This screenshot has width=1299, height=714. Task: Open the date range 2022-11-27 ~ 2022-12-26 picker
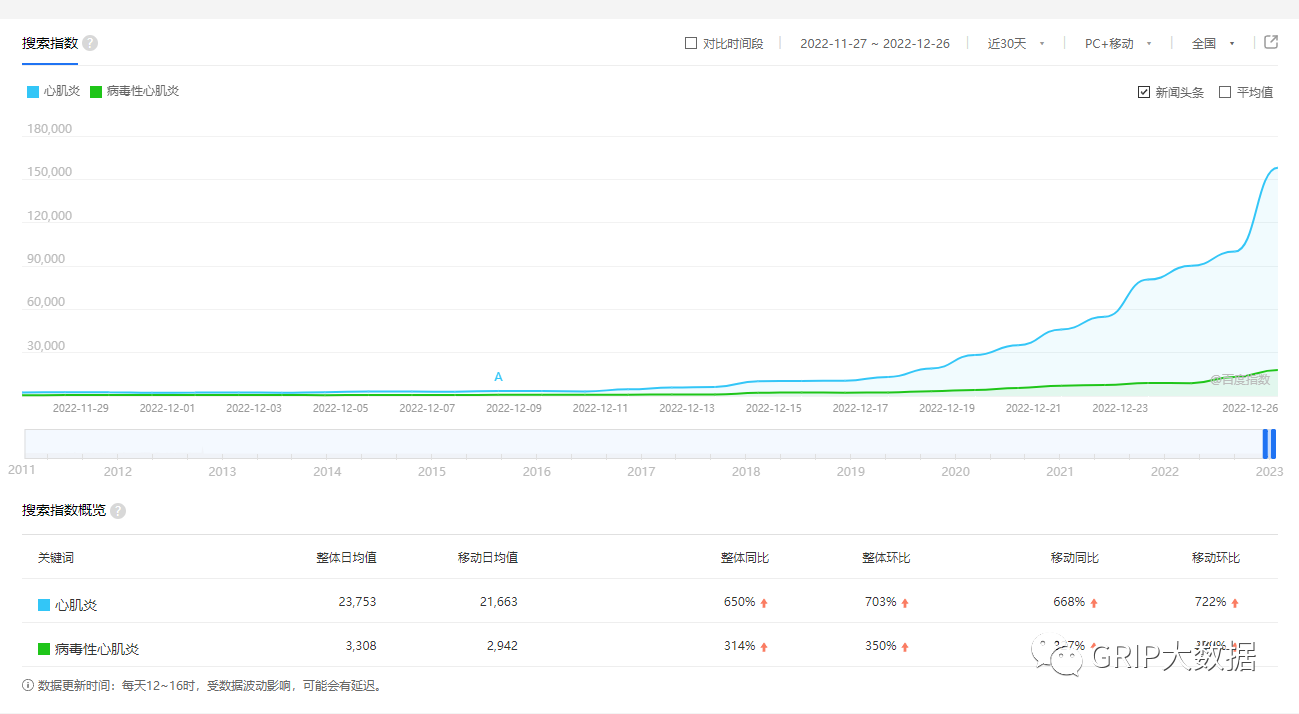pos(875,44)
